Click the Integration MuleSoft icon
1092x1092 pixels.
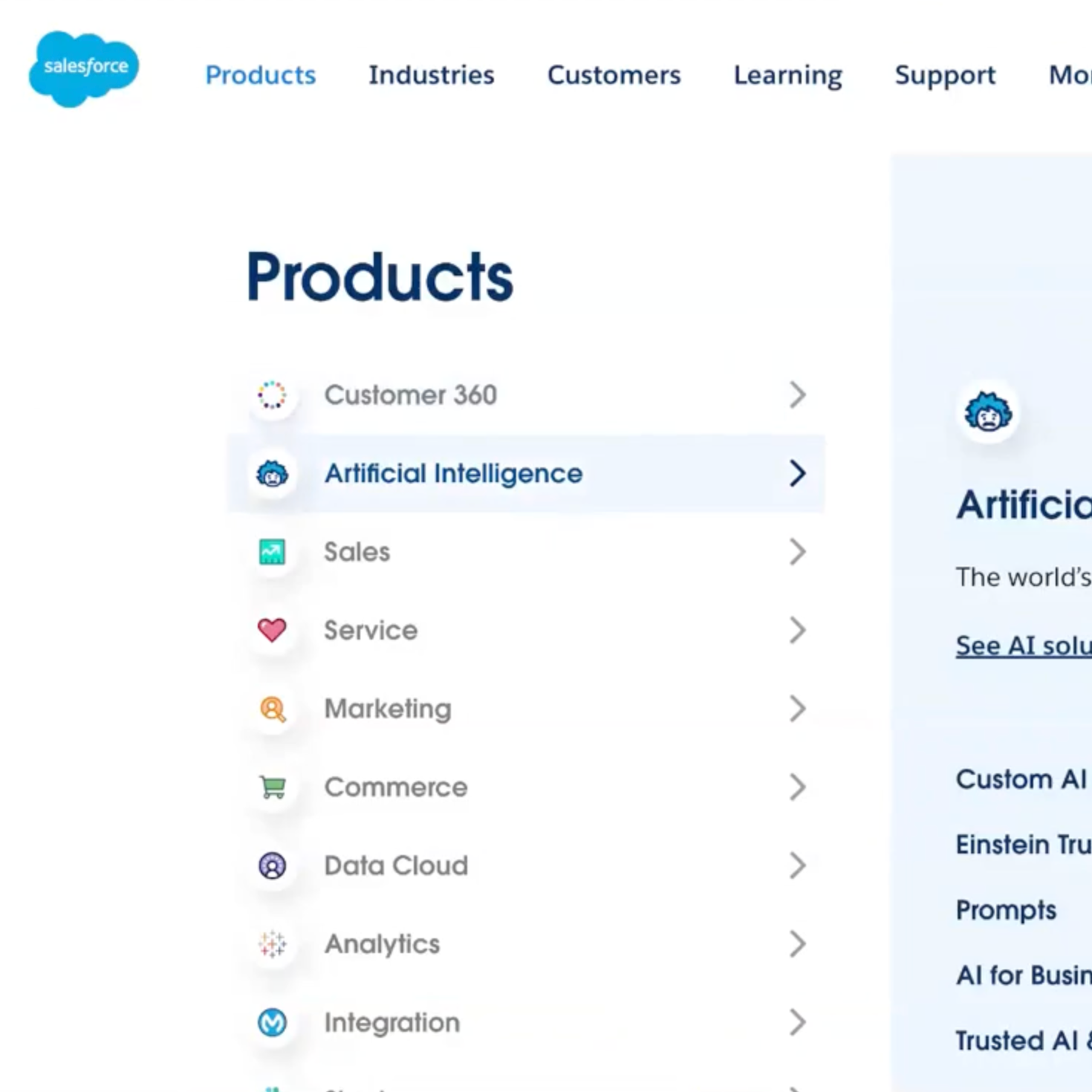272,1023
